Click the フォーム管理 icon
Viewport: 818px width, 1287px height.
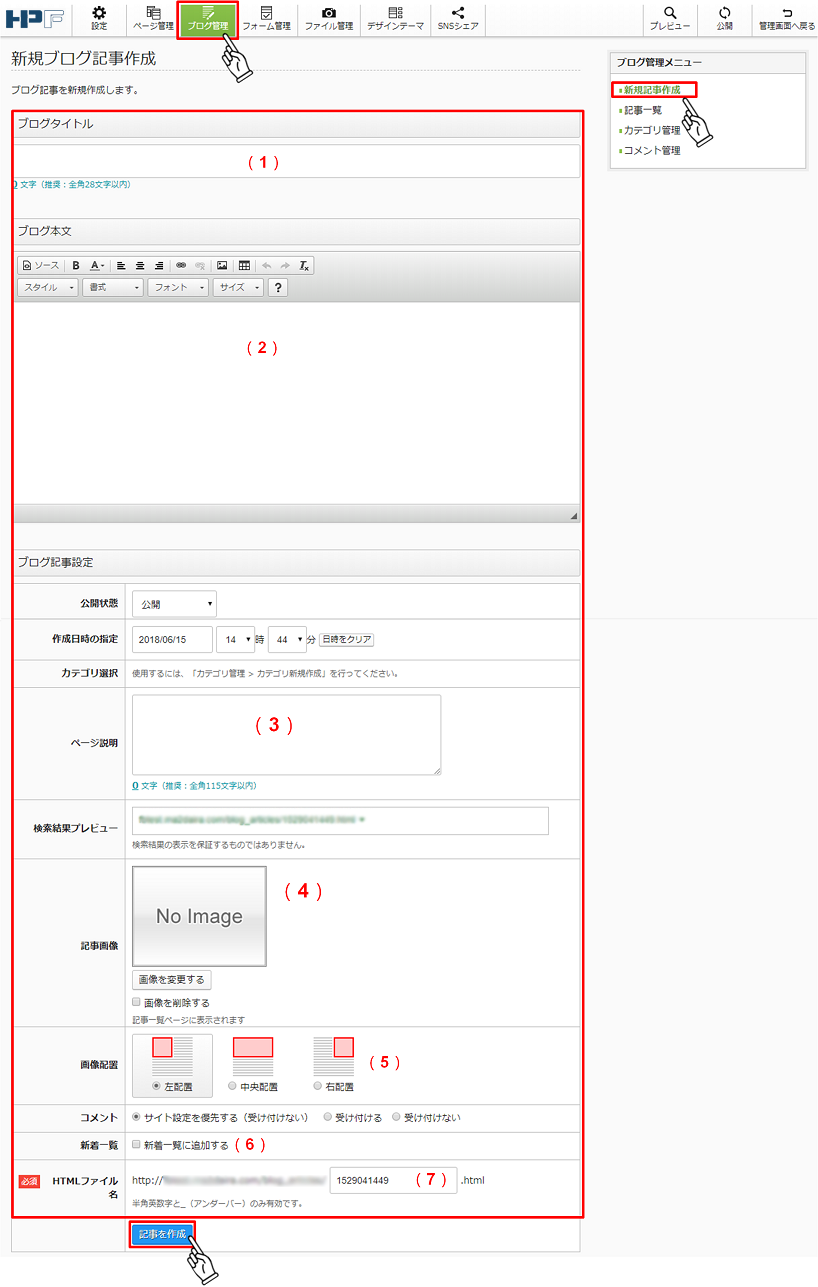[x=270, y=18]
